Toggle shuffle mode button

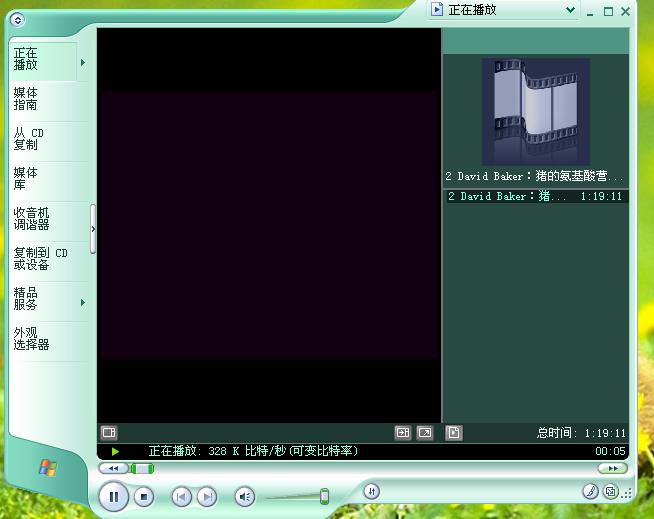(x=371, y=491)
